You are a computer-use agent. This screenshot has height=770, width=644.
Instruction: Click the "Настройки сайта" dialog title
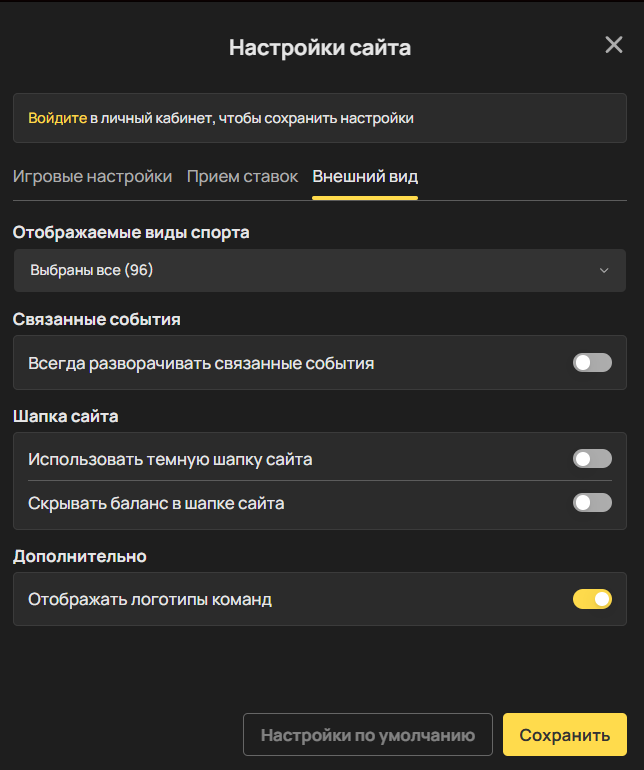tap(320, 47)
